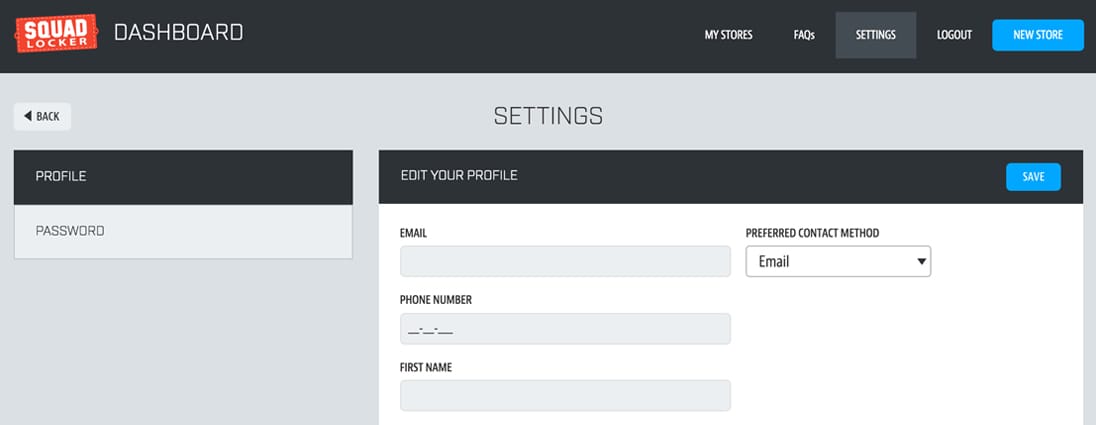Click the blue NEW STORE button
Viewport: 1096px width, 425px height.
[1038, 35]
